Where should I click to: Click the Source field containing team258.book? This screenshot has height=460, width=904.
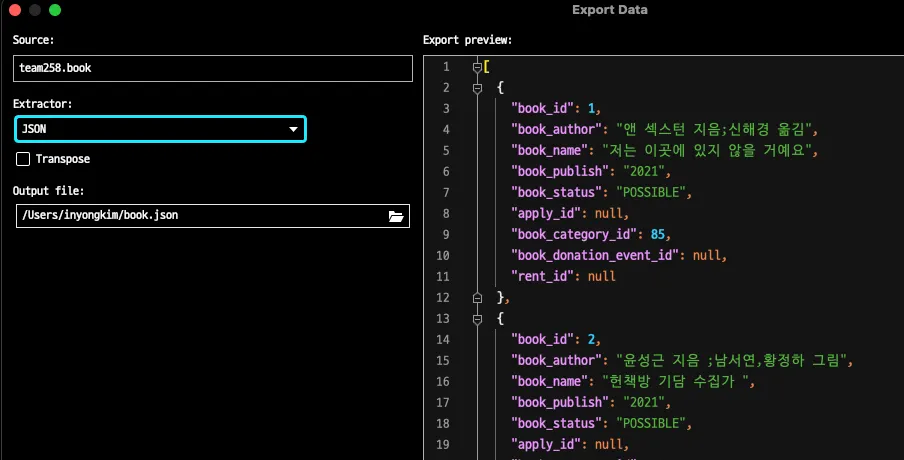[x=214, y=68]
